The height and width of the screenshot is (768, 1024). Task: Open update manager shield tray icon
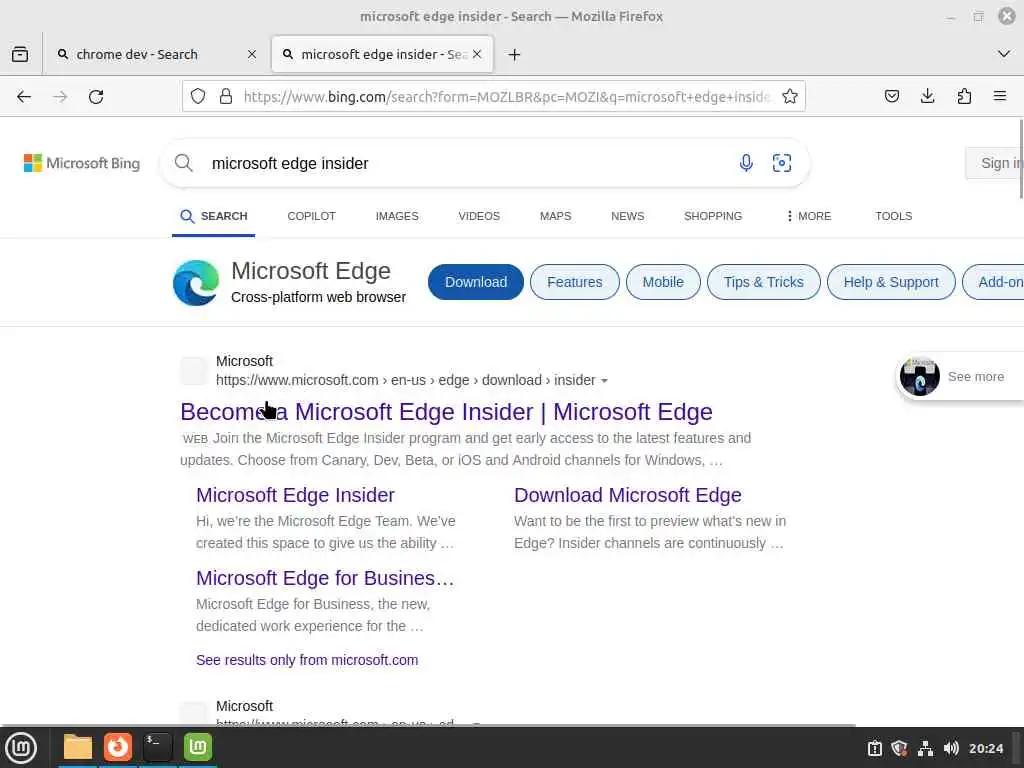(x=899, y=748)
